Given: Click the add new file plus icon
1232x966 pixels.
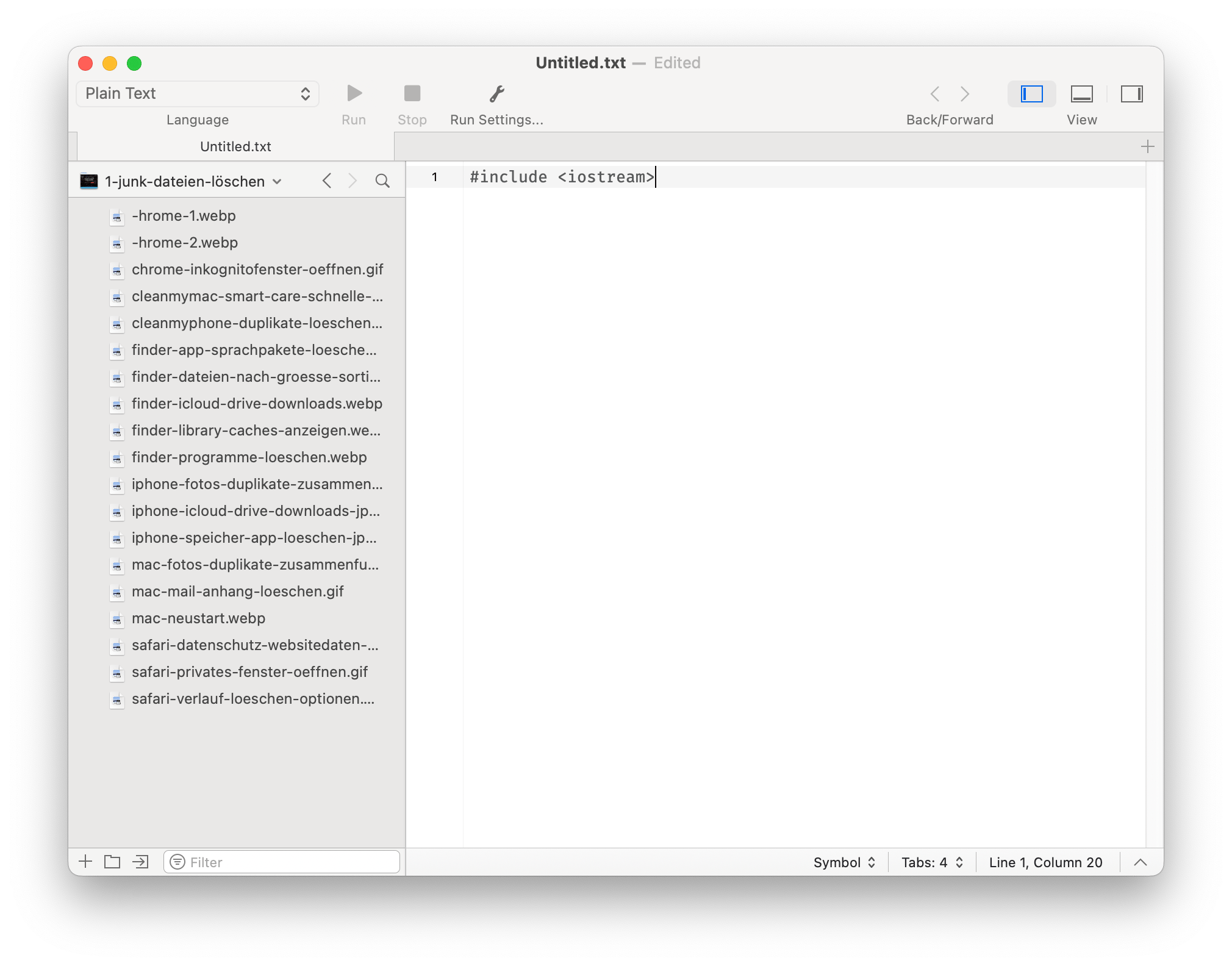Looking at the screenshot, I should tap(85, 862).
